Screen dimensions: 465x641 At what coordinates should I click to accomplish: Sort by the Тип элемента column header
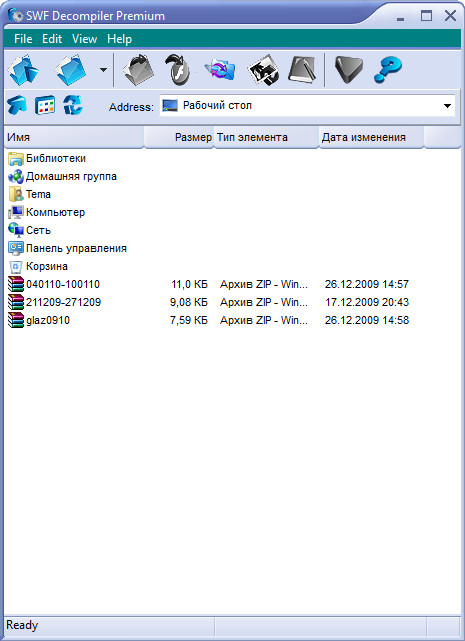tap(266, 137)
